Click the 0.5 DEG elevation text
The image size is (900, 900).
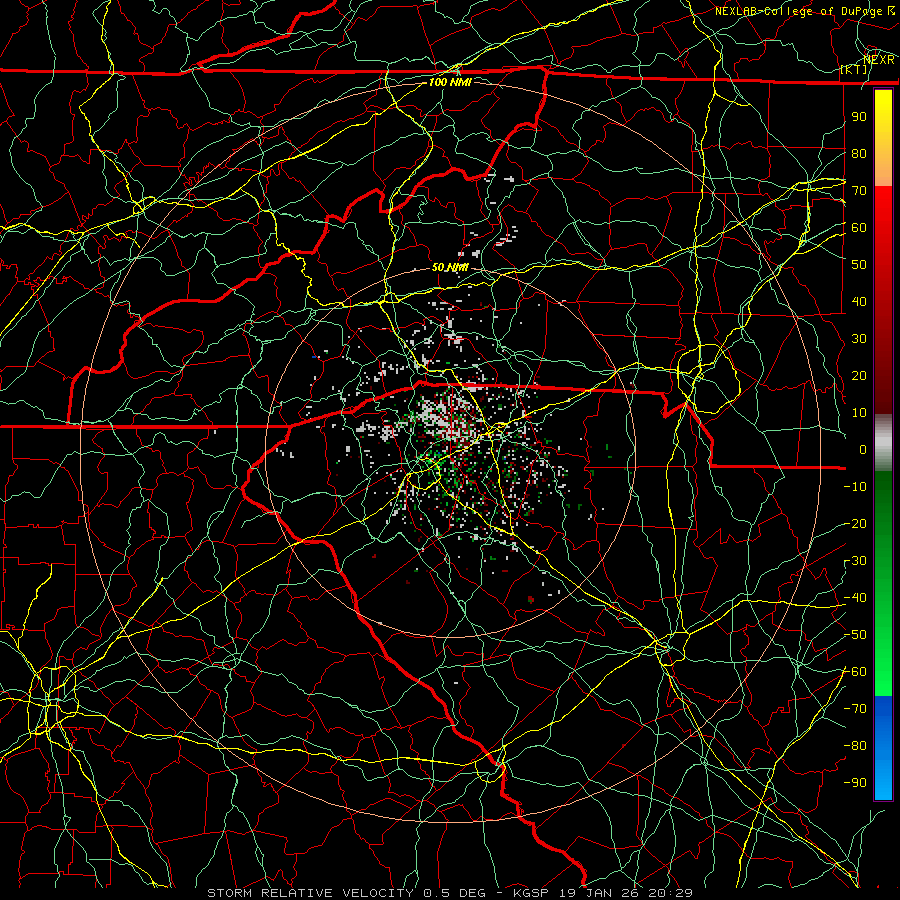[453, 893]
